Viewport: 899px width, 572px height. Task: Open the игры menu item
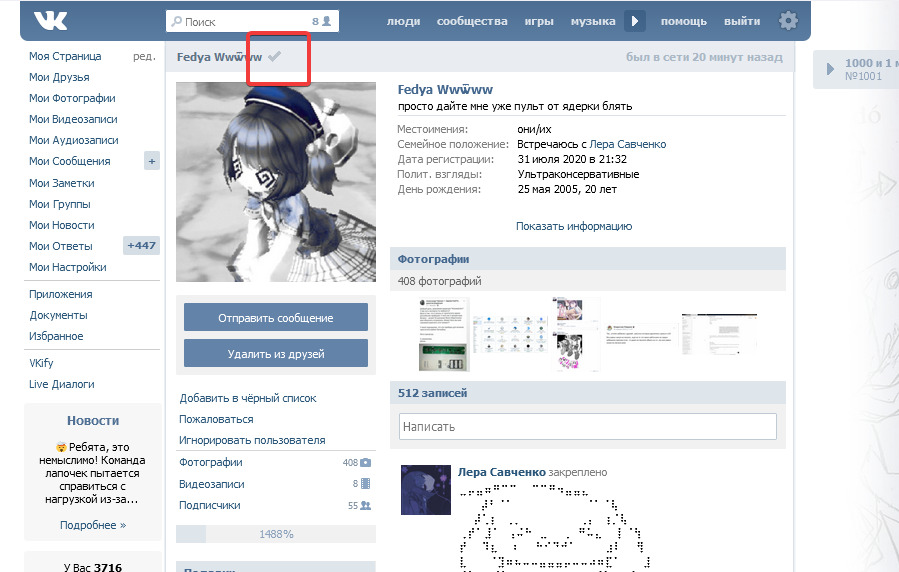point(539,21)
